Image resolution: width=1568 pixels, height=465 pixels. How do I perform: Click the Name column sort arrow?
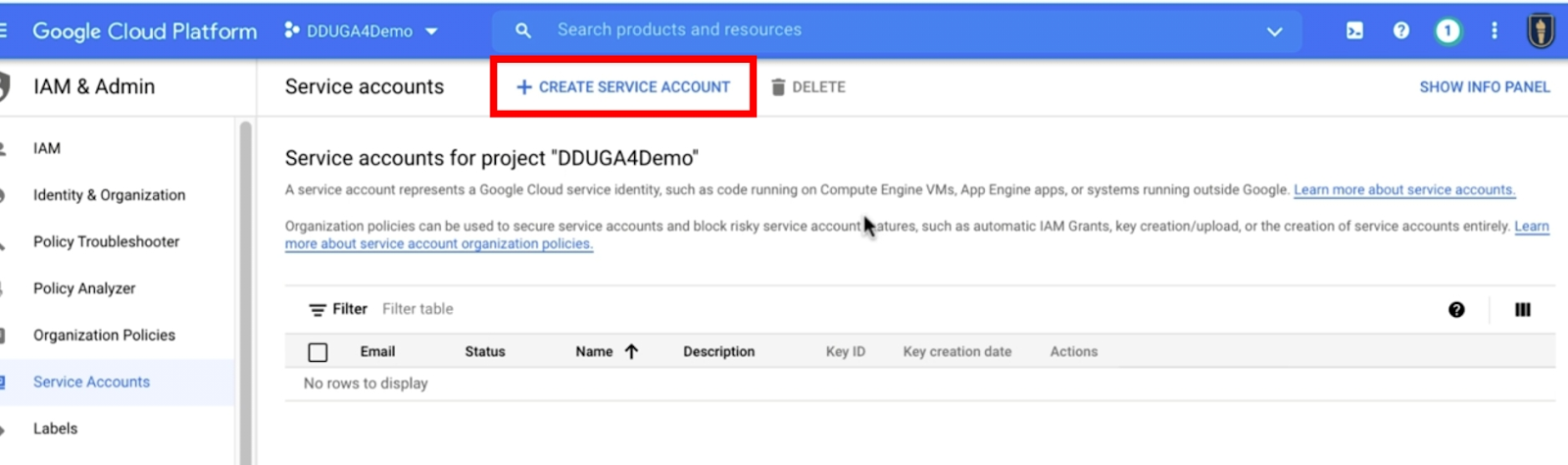coord(631,351)
